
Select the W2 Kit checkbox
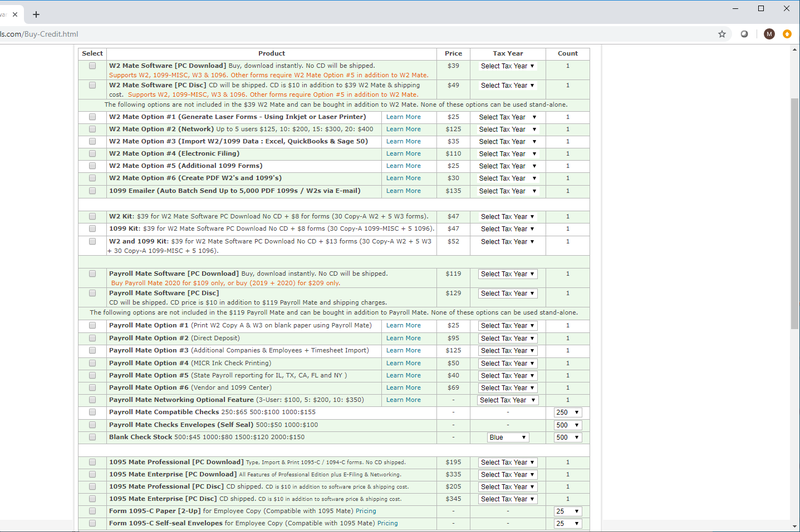click(92, 216)
